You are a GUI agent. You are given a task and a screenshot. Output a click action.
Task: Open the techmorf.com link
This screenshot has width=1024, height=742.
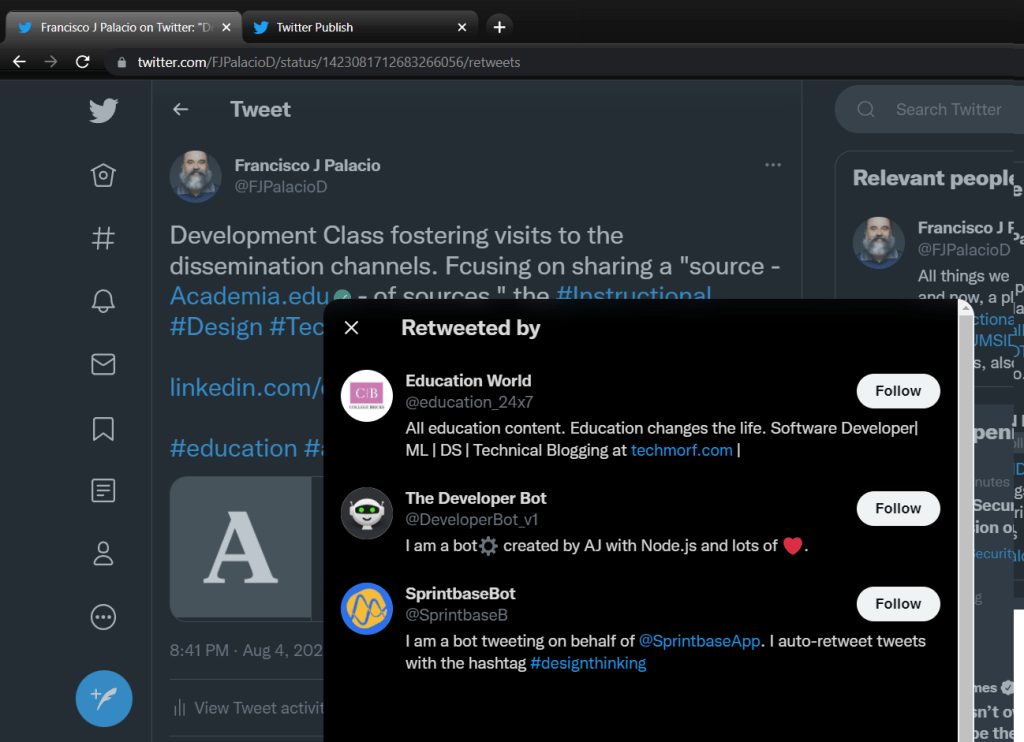pos(681,450)
